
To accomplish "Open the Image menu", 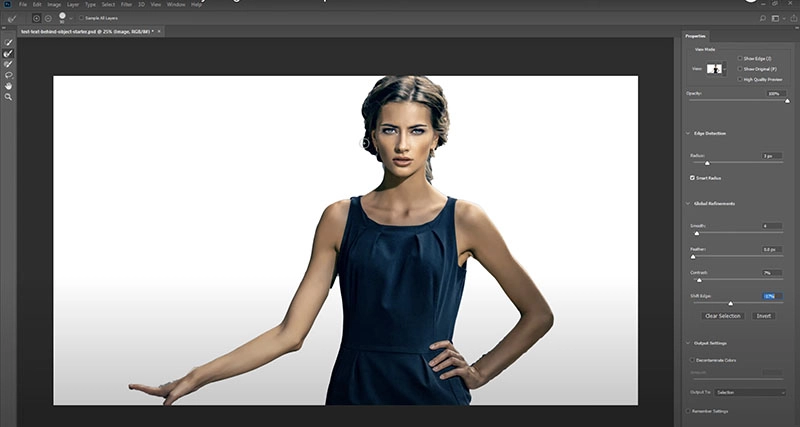I will click(x=54, y=5).
